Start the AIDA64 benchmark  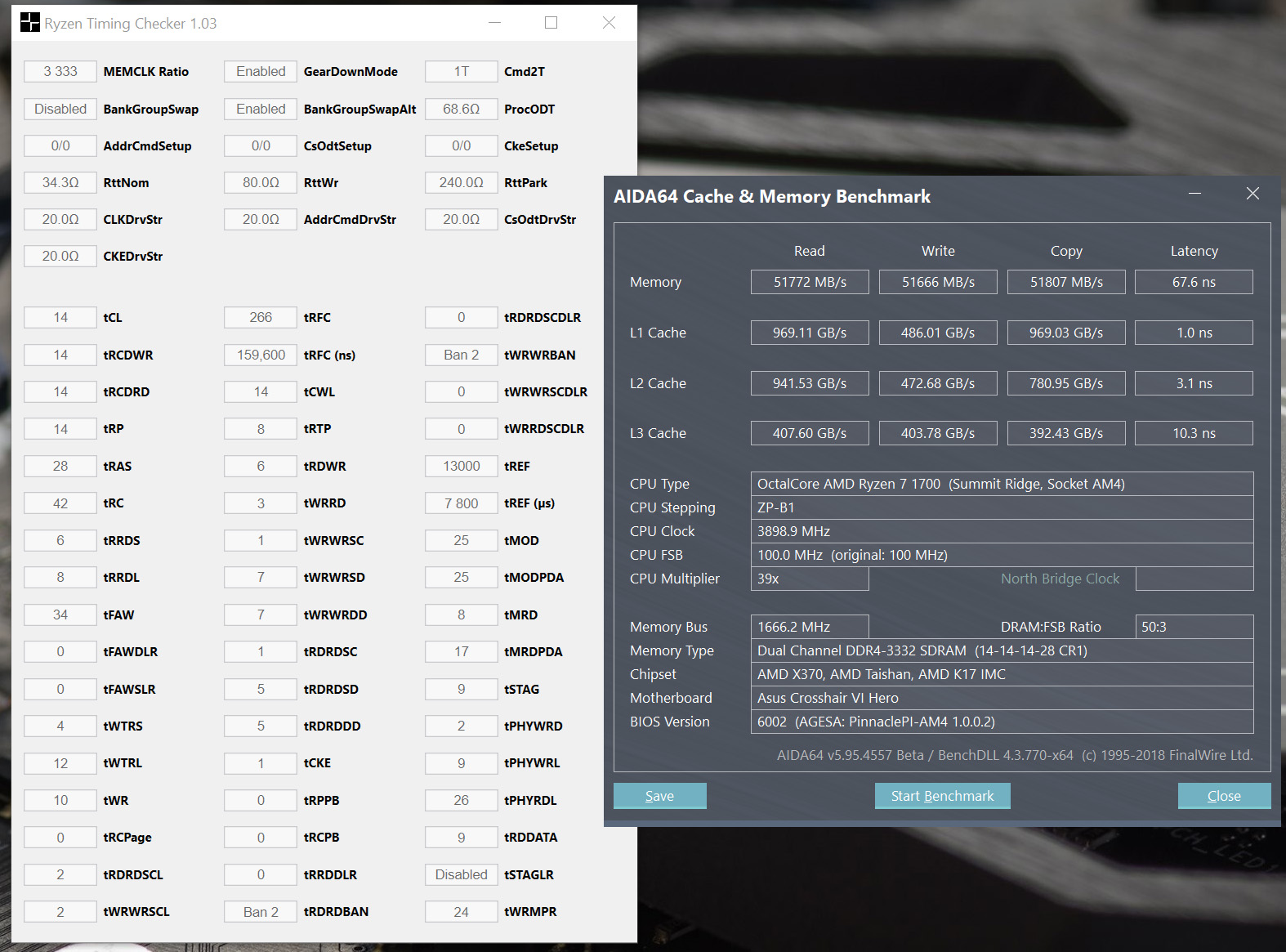(942, 796)
